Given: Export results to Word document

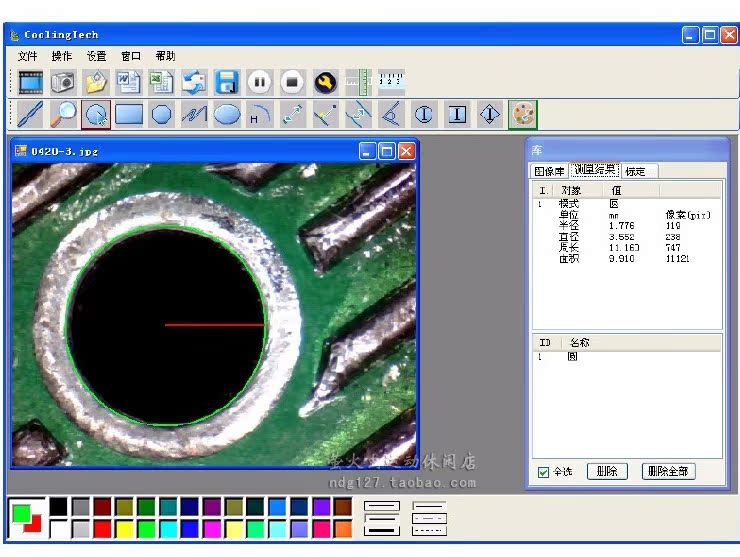Looking at the screenshot, I should pyautogui.click(x=129, y=82).
